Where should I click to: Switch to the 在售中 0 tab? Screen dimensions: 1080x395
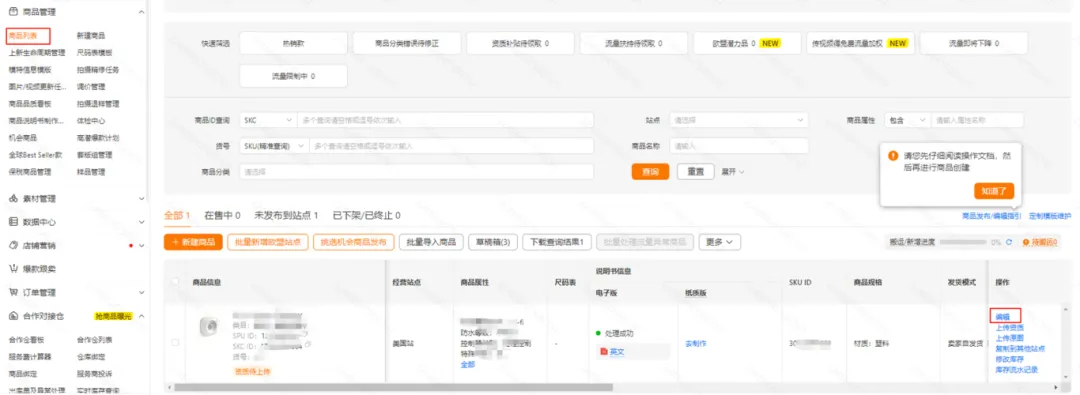(x=222, y=216)
